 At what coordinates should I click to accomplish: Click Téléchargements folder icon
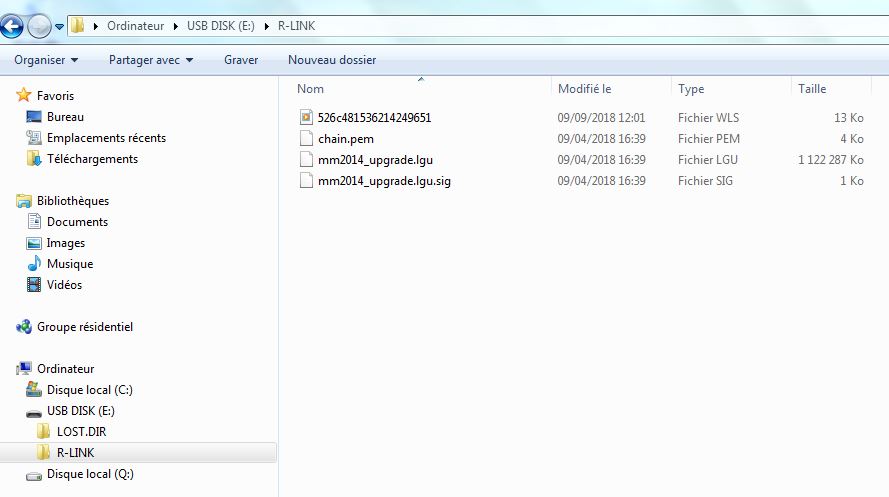click(34, 158)
